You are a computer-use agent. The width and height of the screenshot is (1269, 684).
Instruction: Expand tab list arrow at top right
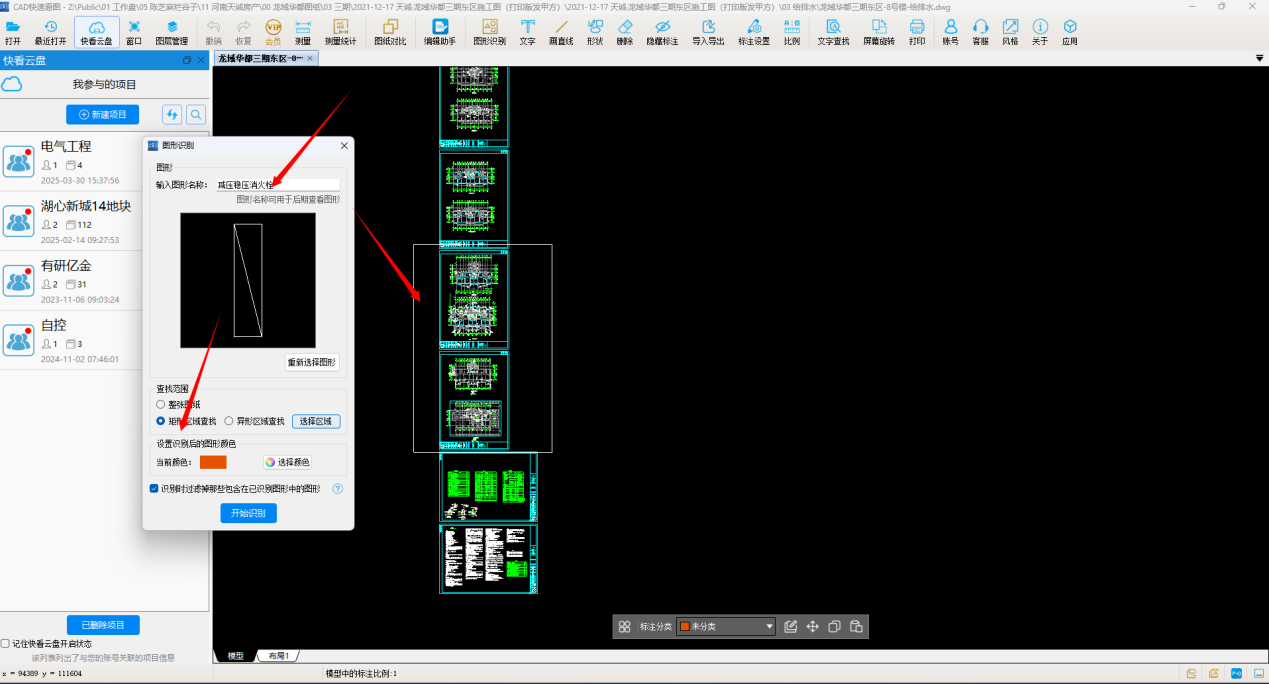tap(1259, 59)
